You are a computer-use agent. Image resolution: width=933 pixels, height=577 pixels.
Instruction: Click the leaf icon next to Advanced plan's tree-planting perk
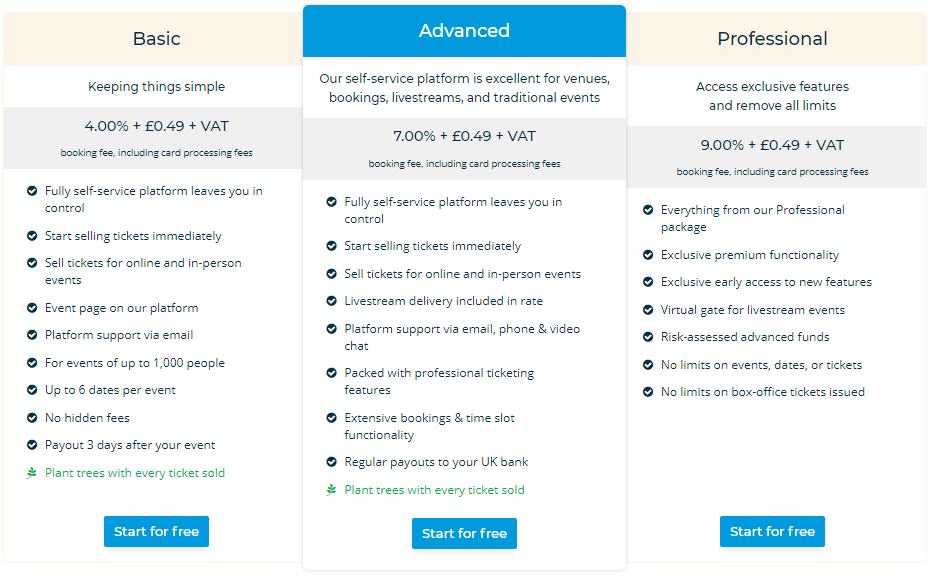331,490
